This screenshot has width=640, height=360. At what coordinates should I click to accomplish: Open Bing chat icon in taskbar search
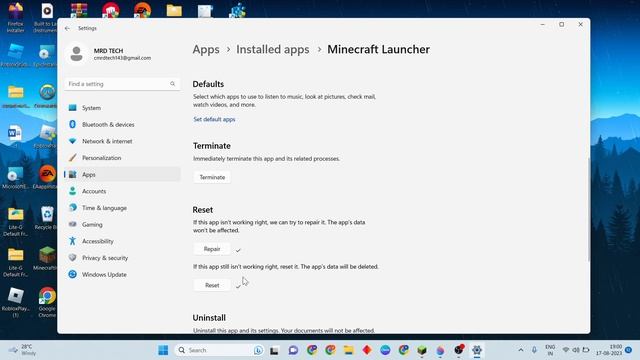pyautogui.click(x=258, y=350)
